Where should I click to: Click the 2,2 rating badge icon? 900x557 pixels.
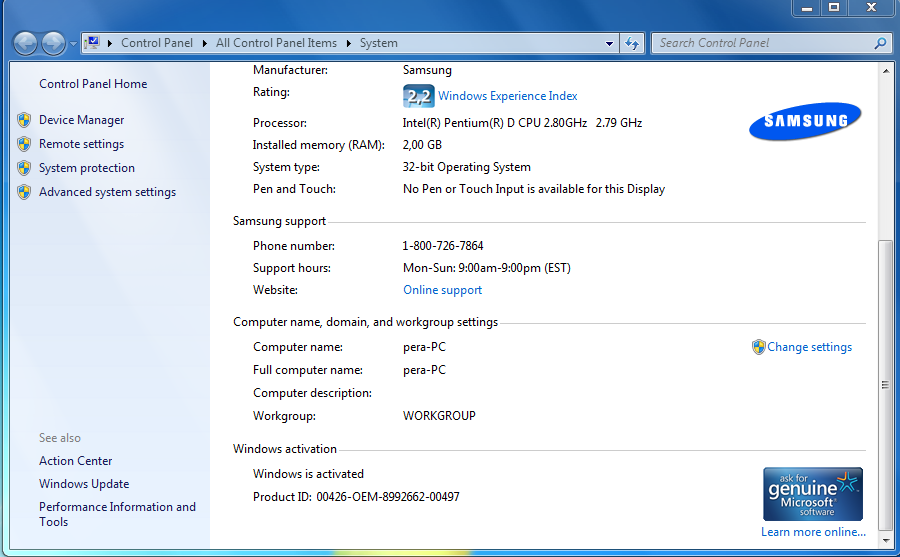418,96
